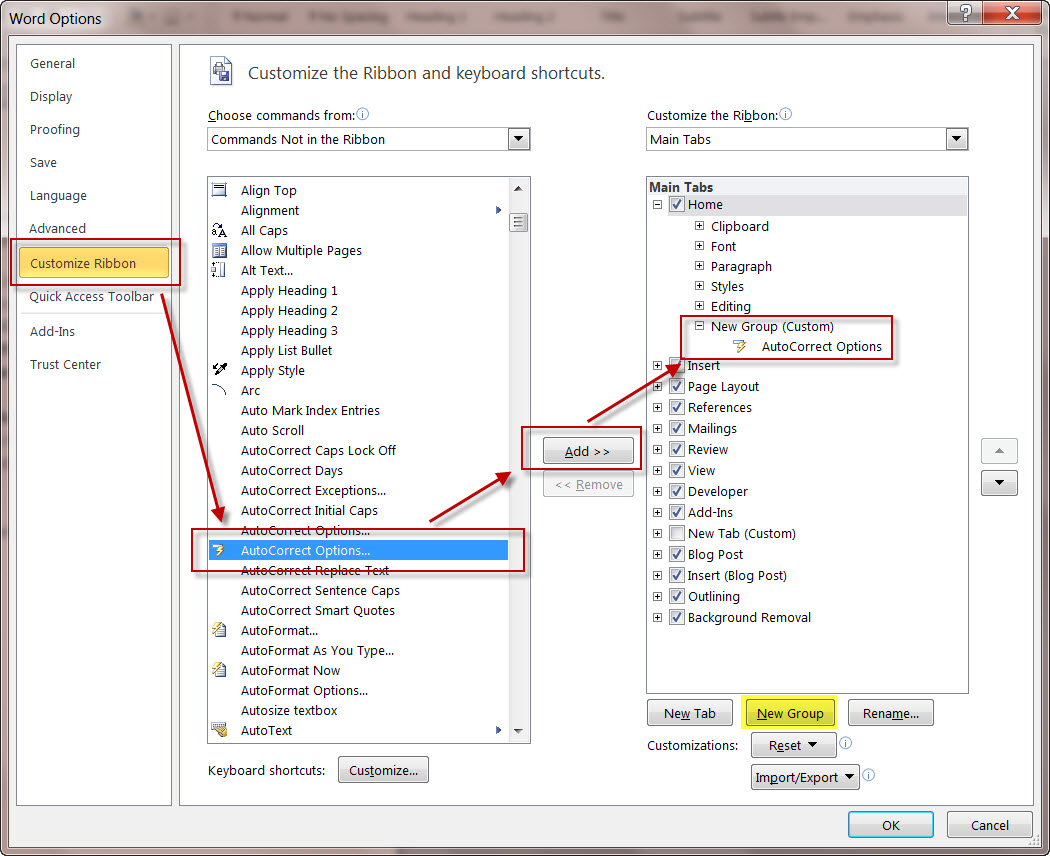Click the info icon beside Choose commands from
Viewport: 1050px width, 856px height.
[x=362, y=115]
